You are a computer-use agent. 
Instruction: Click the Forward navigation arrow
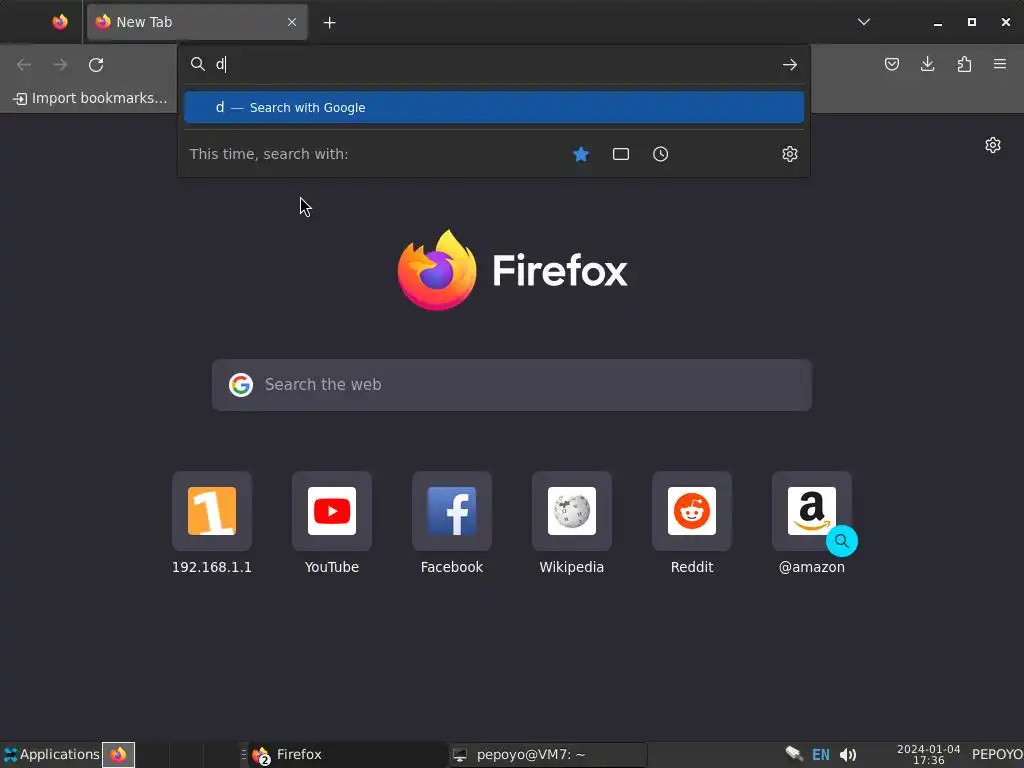(60, 65)
